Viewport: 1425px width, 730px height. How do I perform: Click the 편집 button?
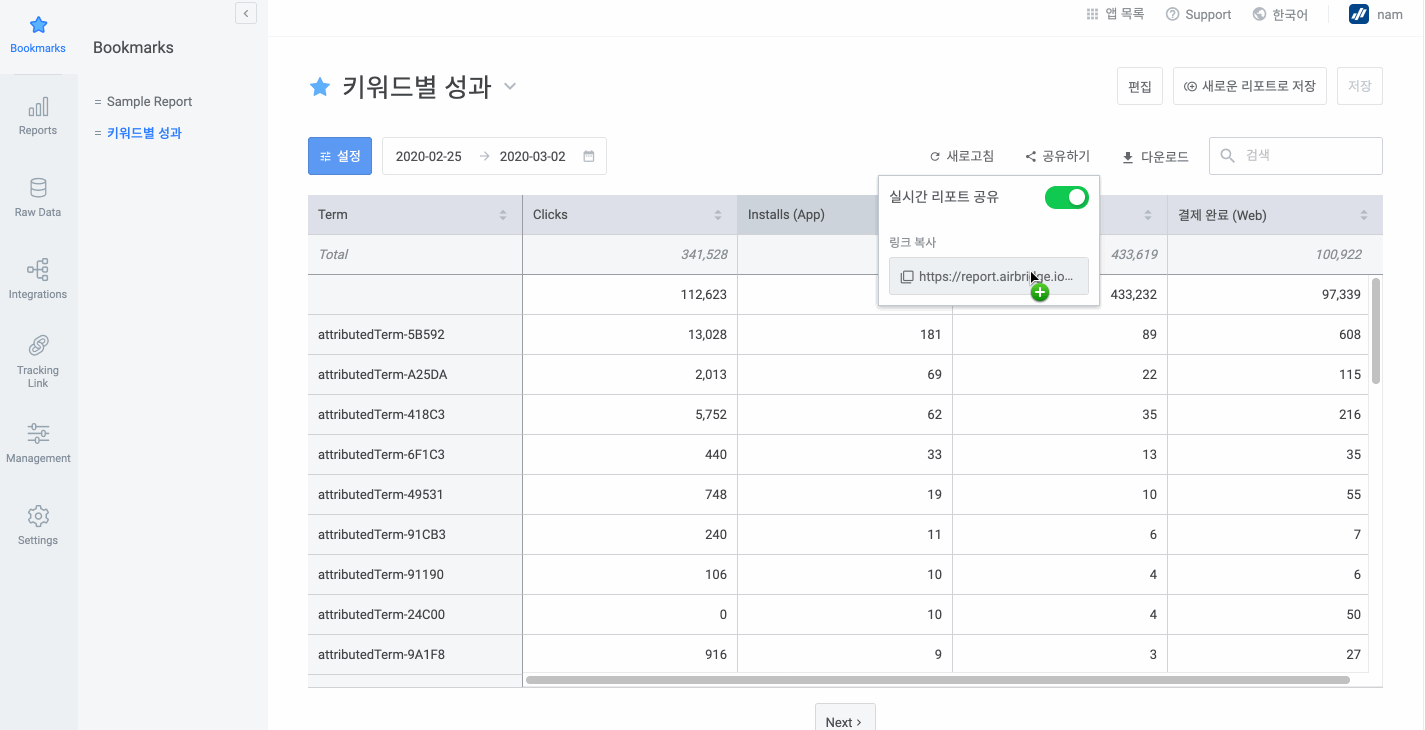click(1140, 86)
